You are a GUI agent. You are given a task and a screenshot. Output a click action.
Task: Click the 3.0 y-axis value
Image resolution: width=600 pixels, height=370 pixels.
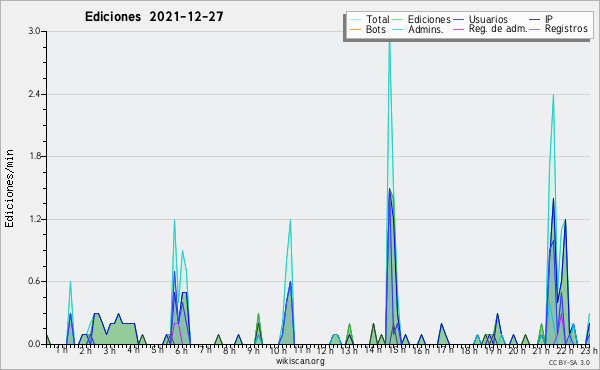pos(34,31)
